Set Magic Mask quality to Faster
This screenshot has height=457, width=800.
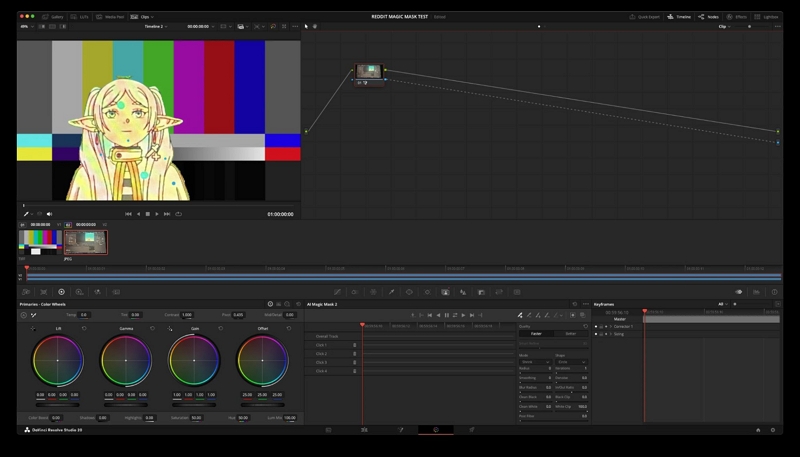tap(536, 334)
